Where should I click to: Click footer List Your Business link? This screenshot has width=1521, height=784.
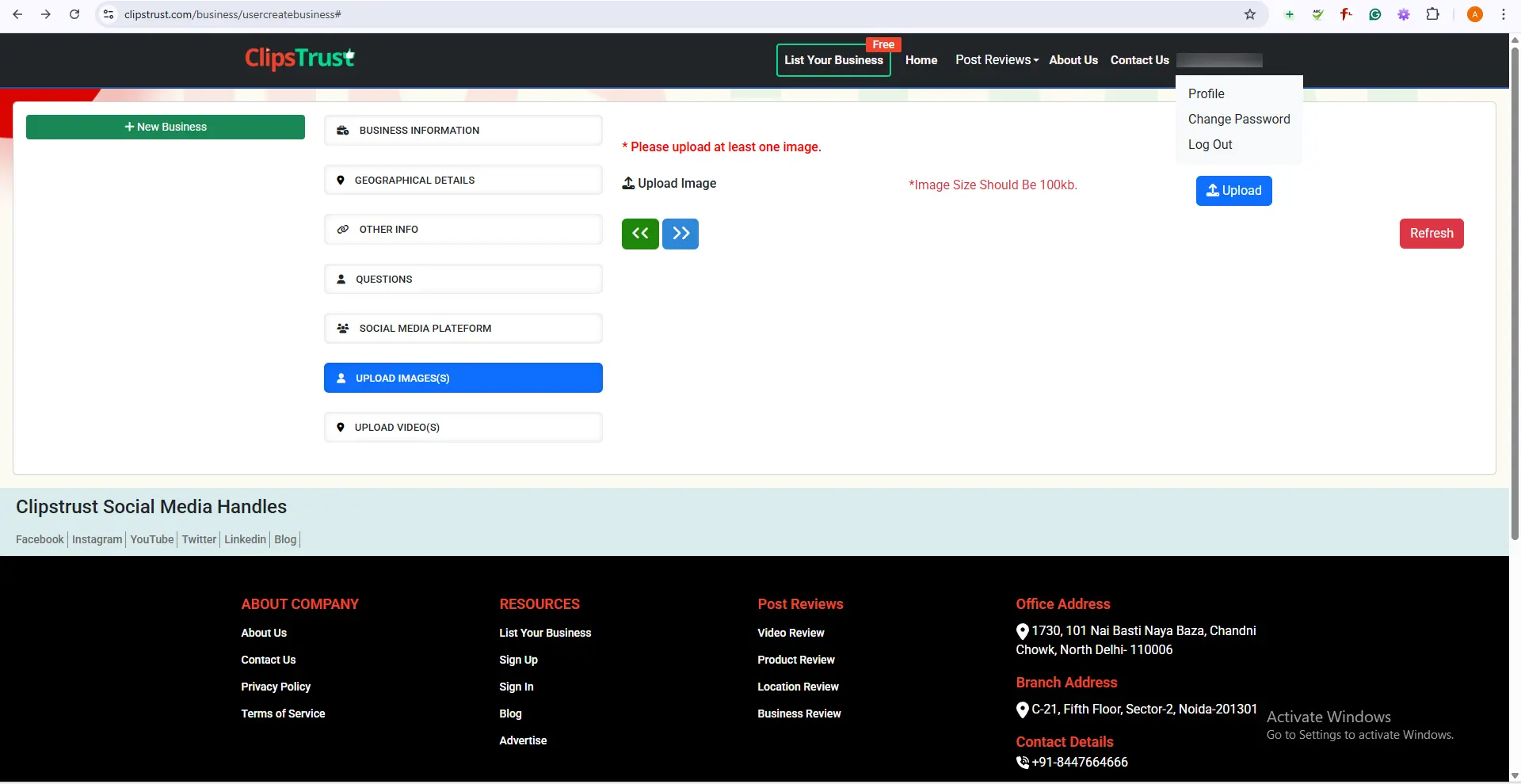coord(545,633)
